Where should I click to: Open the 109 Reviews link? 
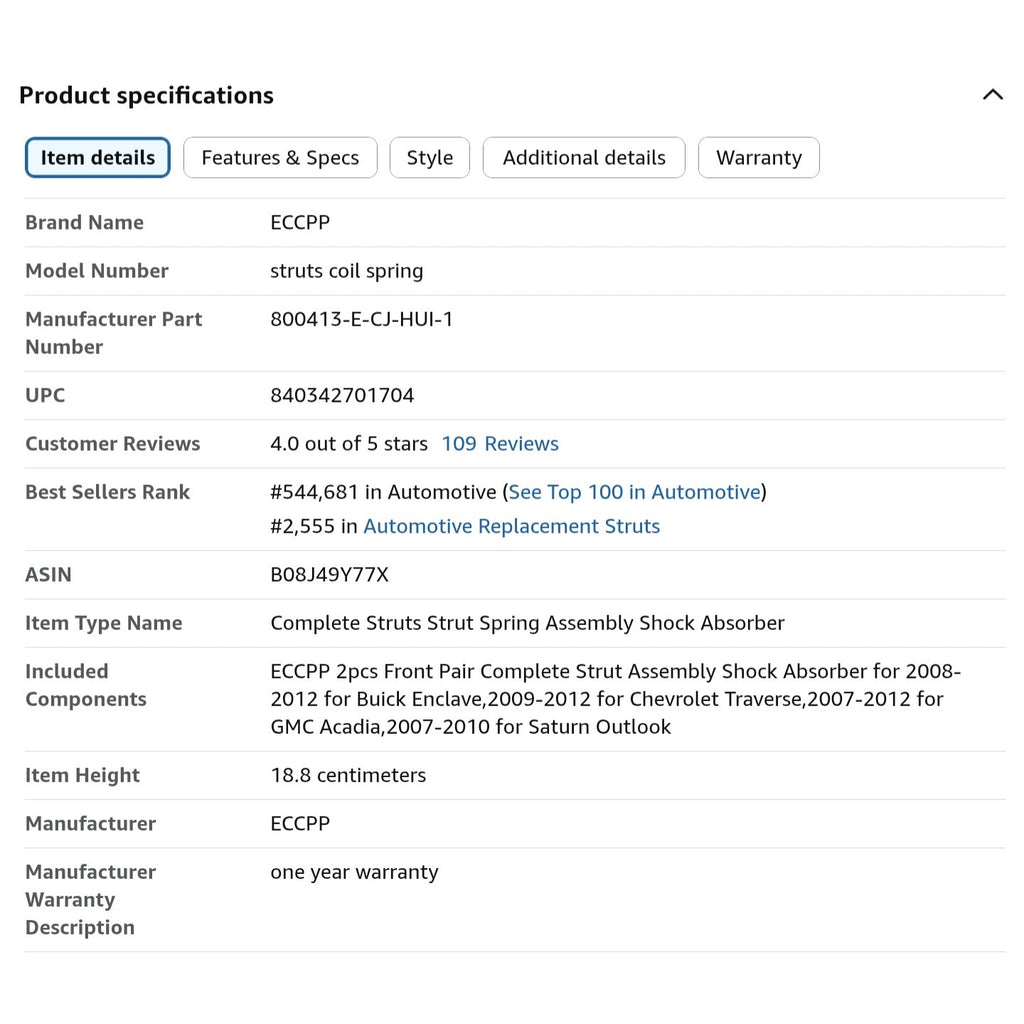click(x=500, y=443)
